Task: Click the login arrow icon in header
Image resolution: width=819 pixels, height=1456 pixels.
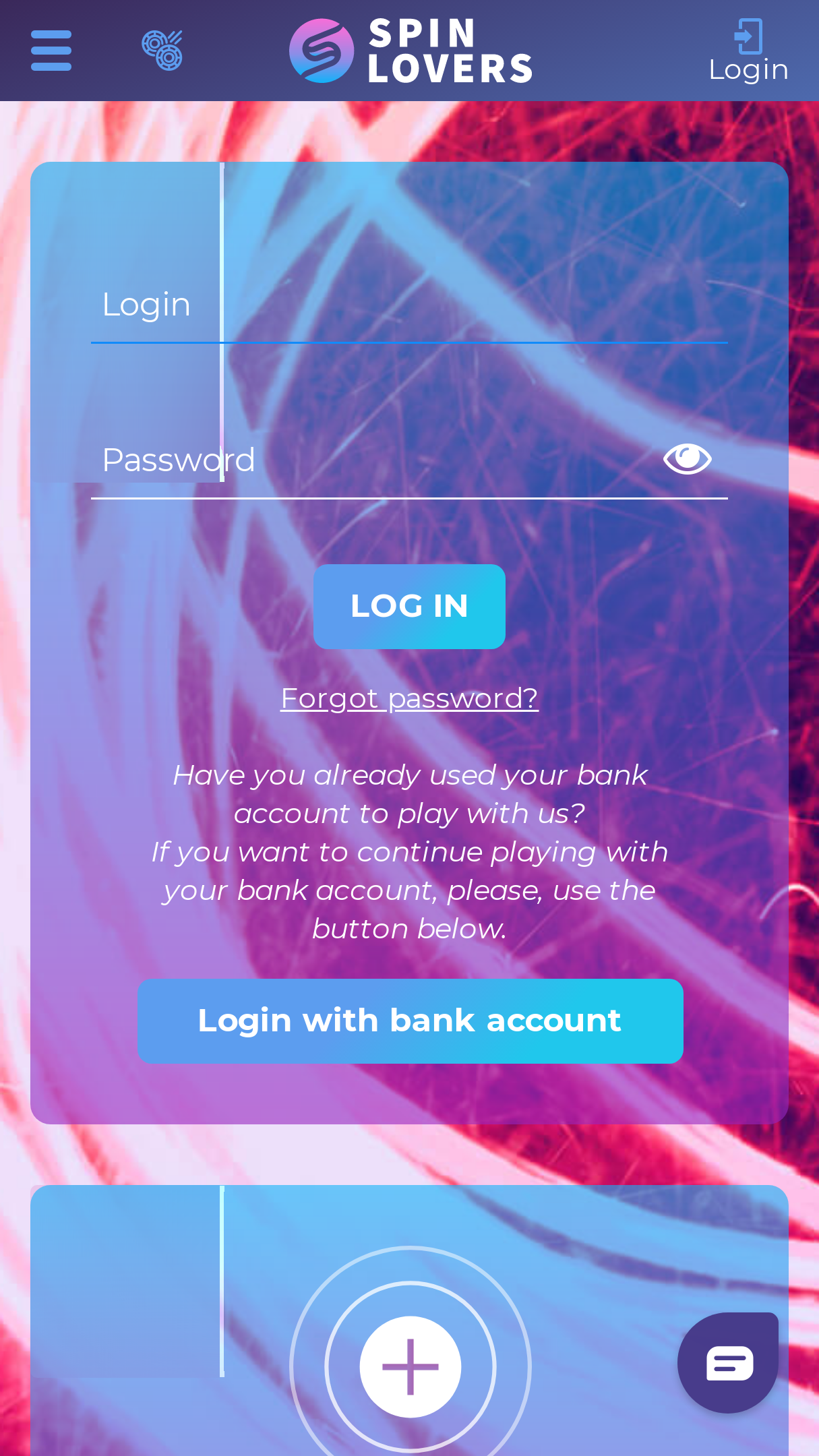Action: coord(748,36)
